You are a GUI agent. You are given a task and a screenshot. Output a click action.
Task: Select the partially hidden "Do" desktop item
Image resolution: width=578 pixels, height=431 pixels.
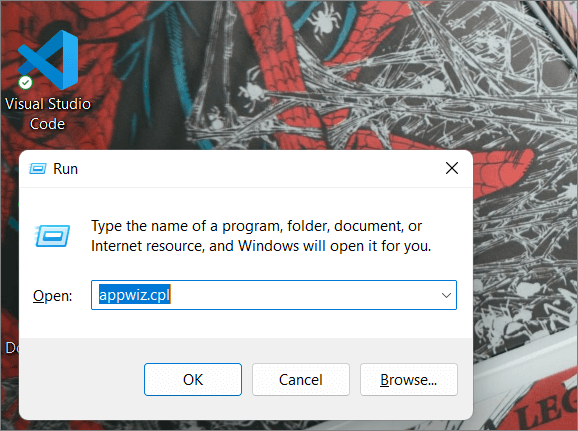pos(12,348)
